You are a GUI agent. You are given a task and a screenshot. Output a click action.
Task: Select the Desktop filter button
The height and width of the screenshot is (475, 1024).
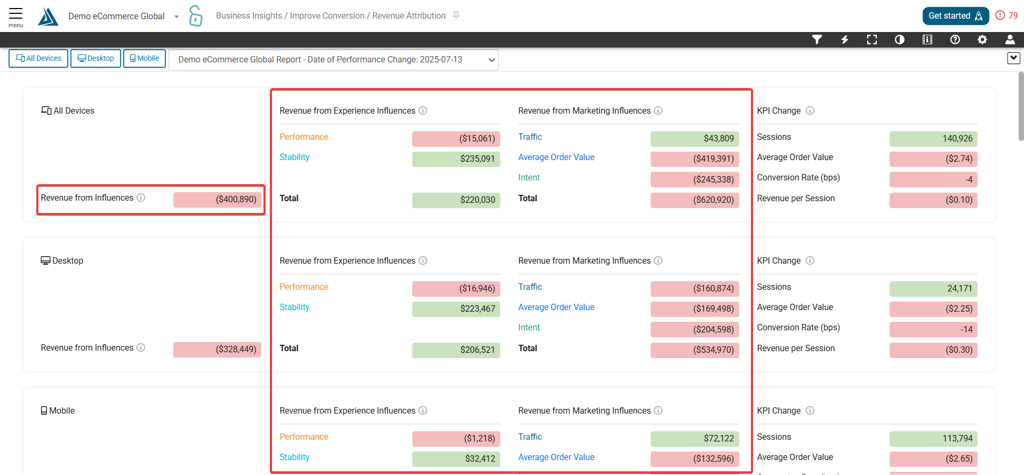tap(95, 59)
